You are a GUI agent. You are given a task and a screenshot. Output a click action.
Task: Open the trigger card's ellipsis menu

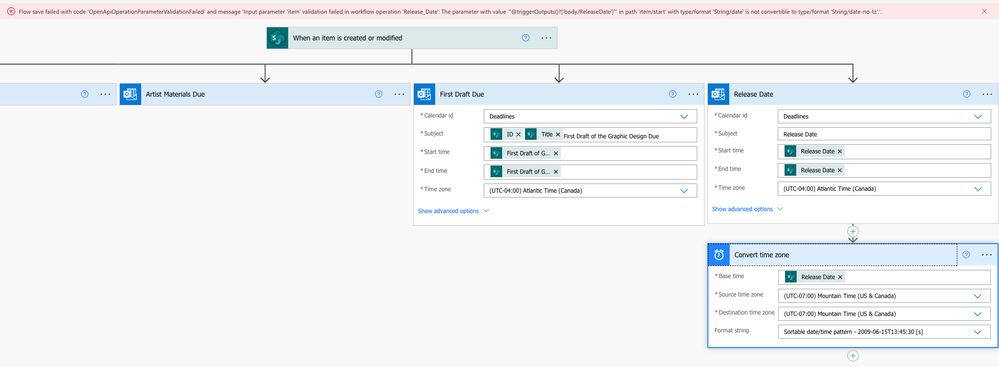coord(546,38)
